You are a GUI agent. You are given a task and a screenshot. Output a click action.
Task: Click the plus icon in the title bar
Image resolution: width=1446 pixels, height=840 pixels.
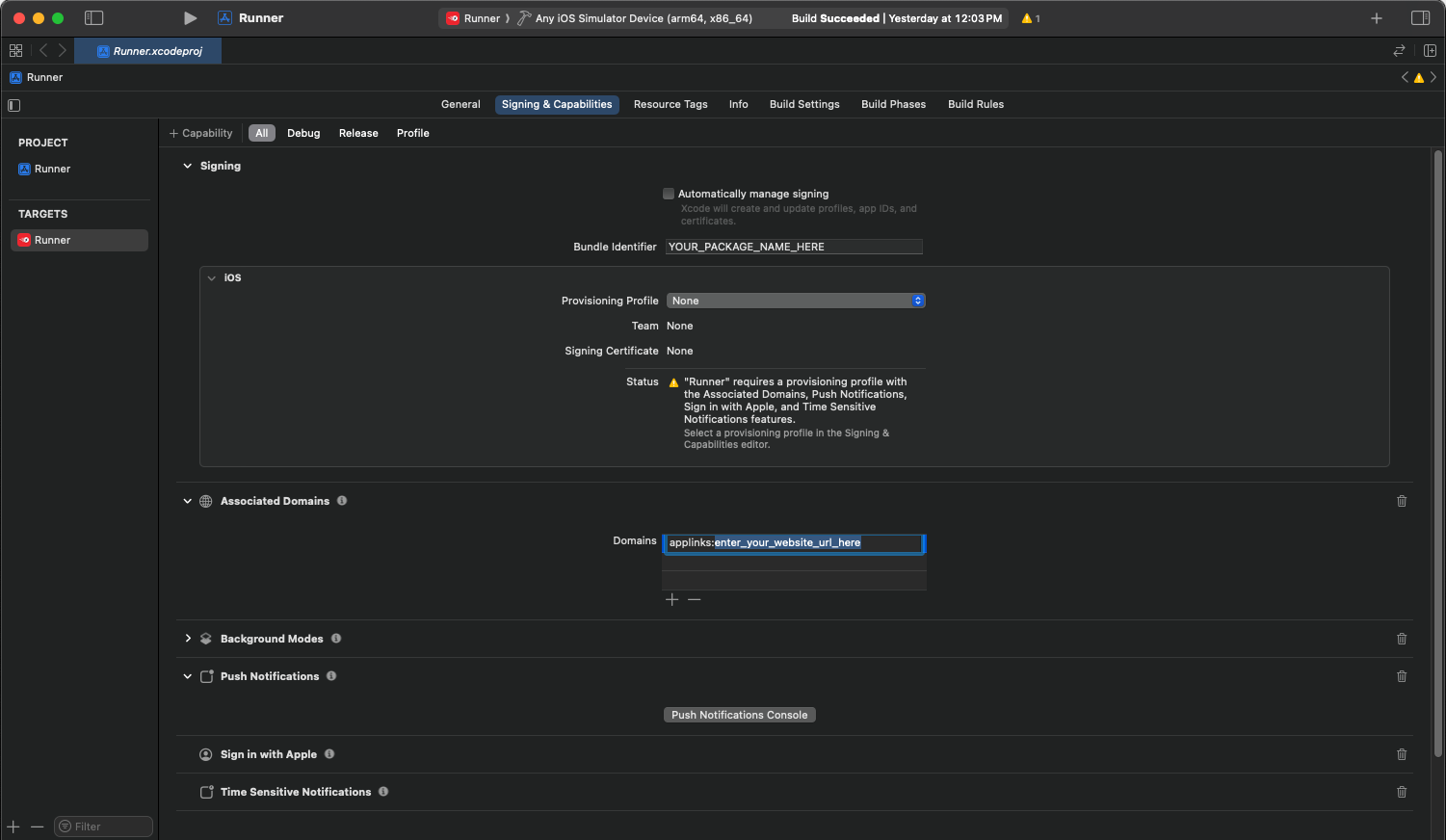1377,18
